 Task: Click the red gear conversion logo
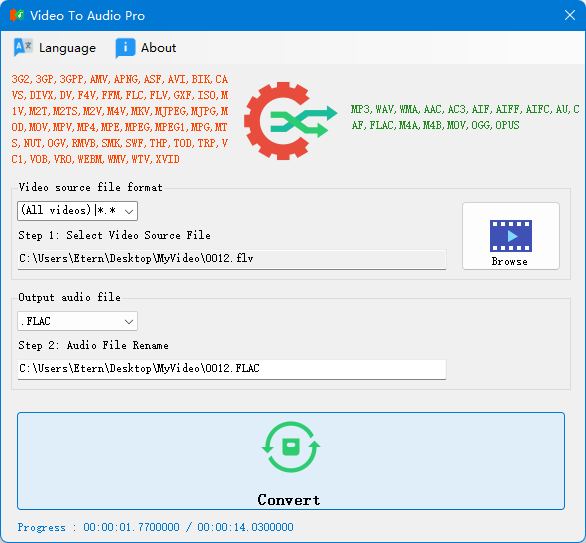[x=277, y=121]
